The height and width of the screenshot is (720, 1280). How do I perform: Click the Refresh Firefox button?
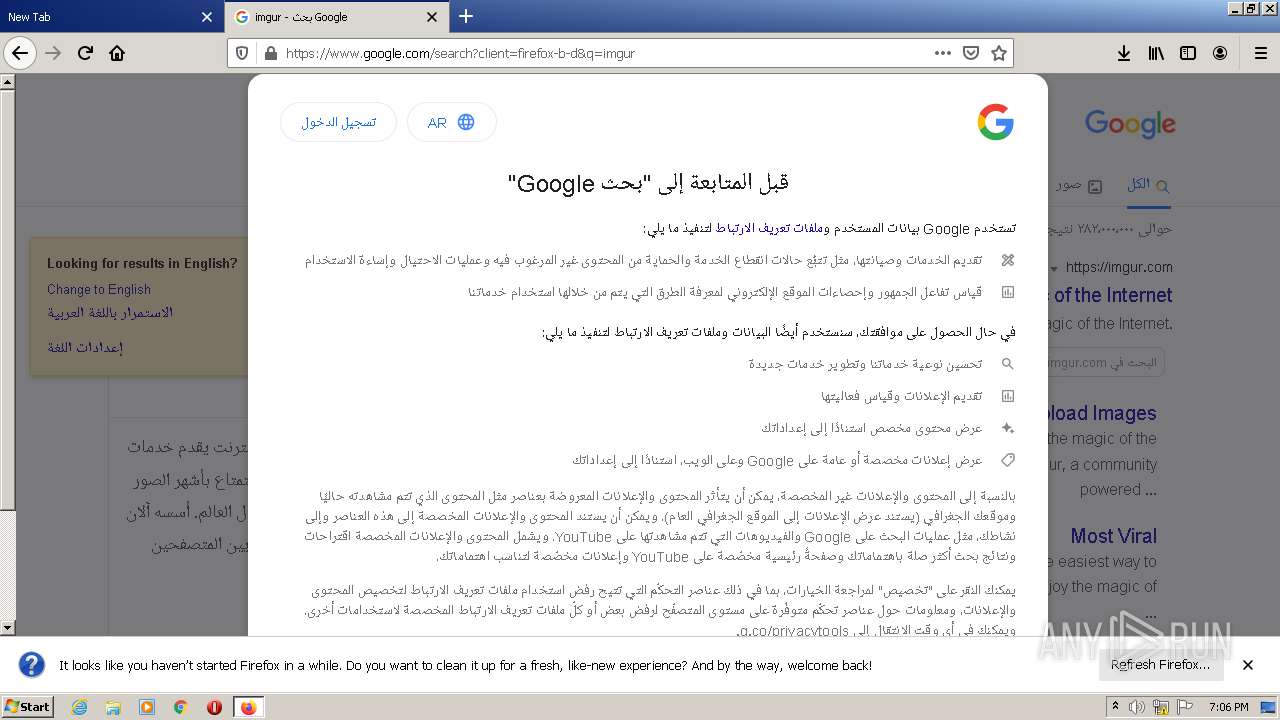1160,665
